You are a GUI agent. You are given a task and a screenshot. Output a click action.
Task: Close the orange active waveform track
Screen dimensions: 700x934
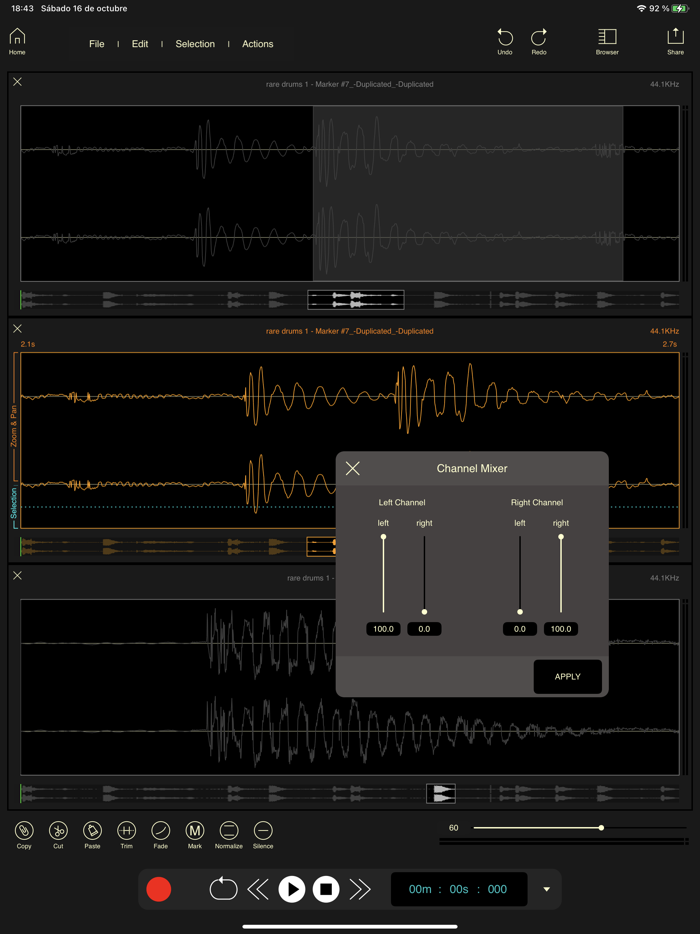[17, 328]
